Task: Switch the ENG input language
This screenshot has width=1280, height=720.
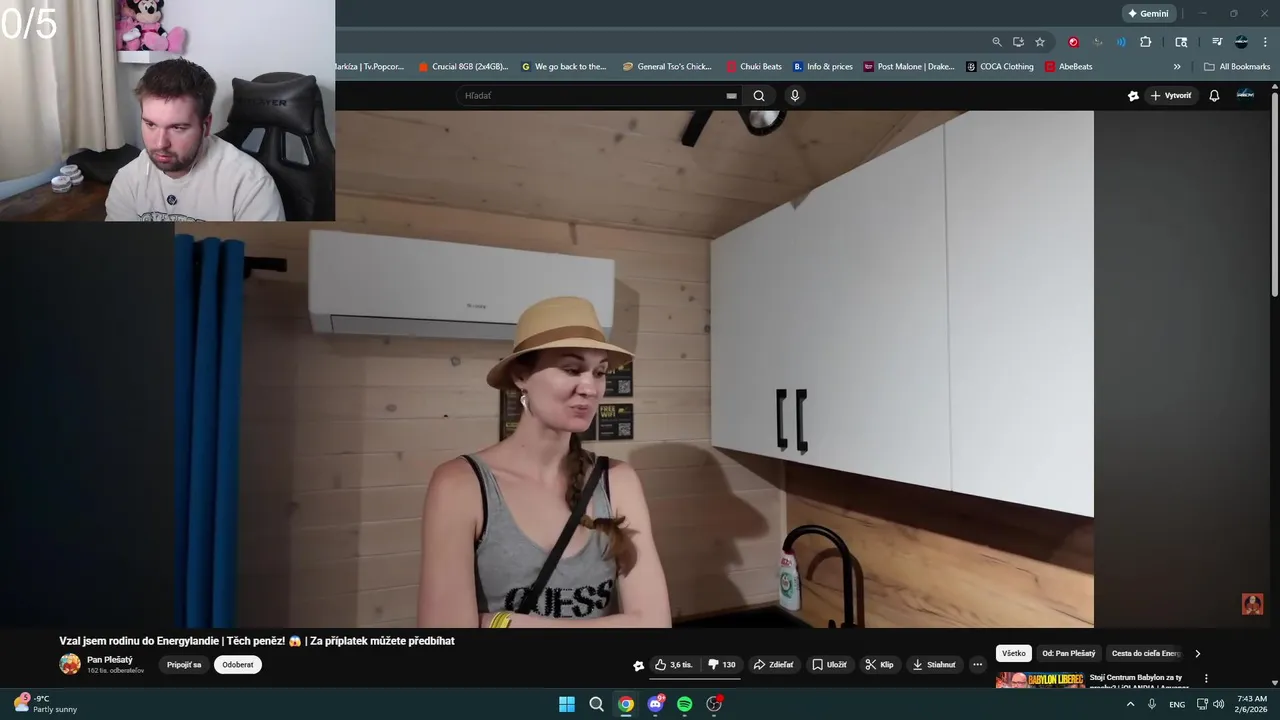Action: pos(1177,704)
